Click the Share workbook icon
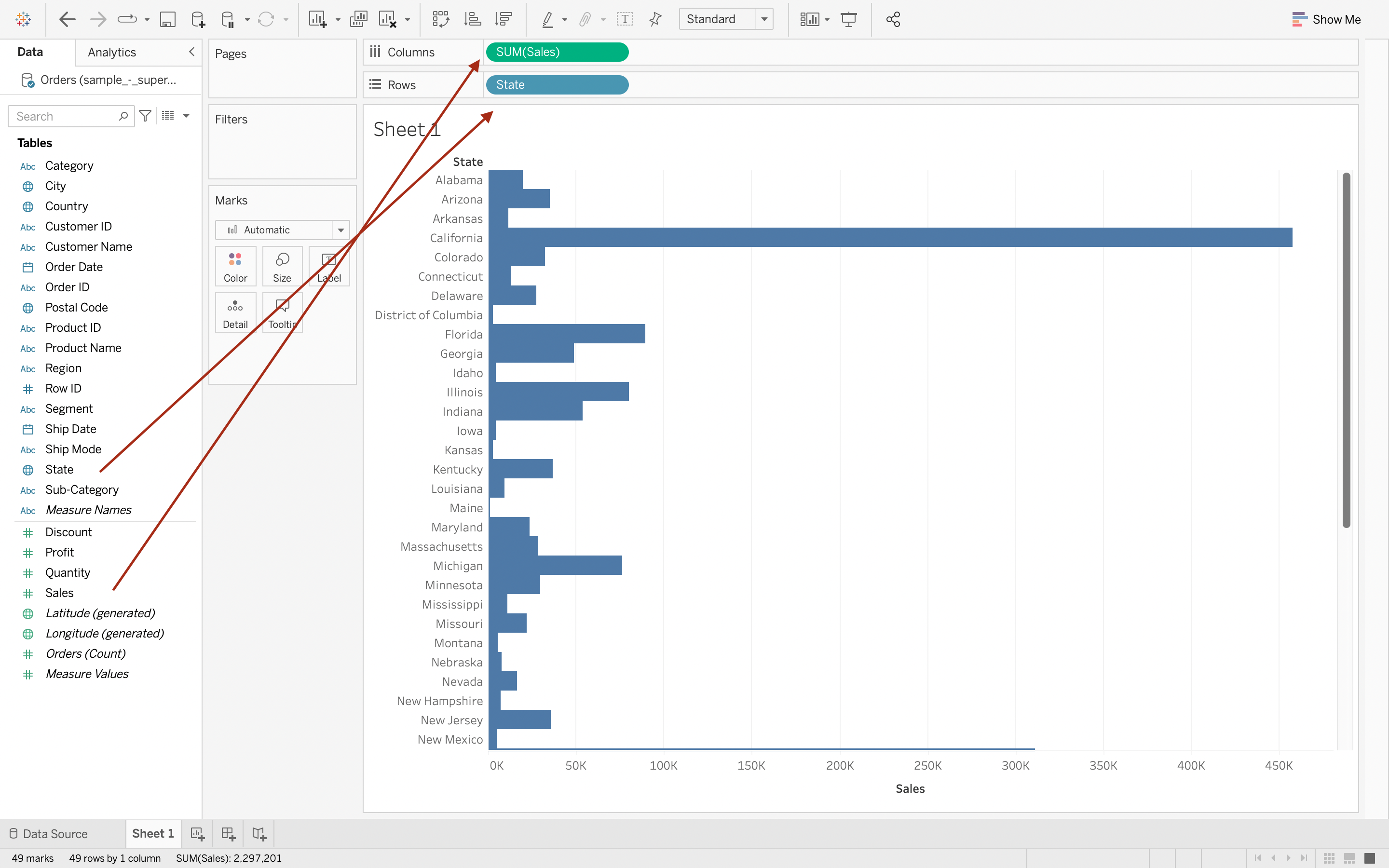The height and width of the screenshot is (868, 1389). 893,19
